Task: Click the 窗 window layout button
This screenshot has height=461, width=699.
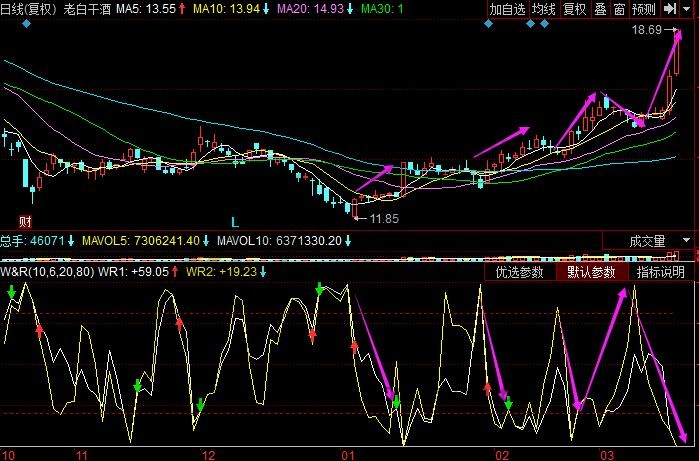Action: tap(620, 9)
